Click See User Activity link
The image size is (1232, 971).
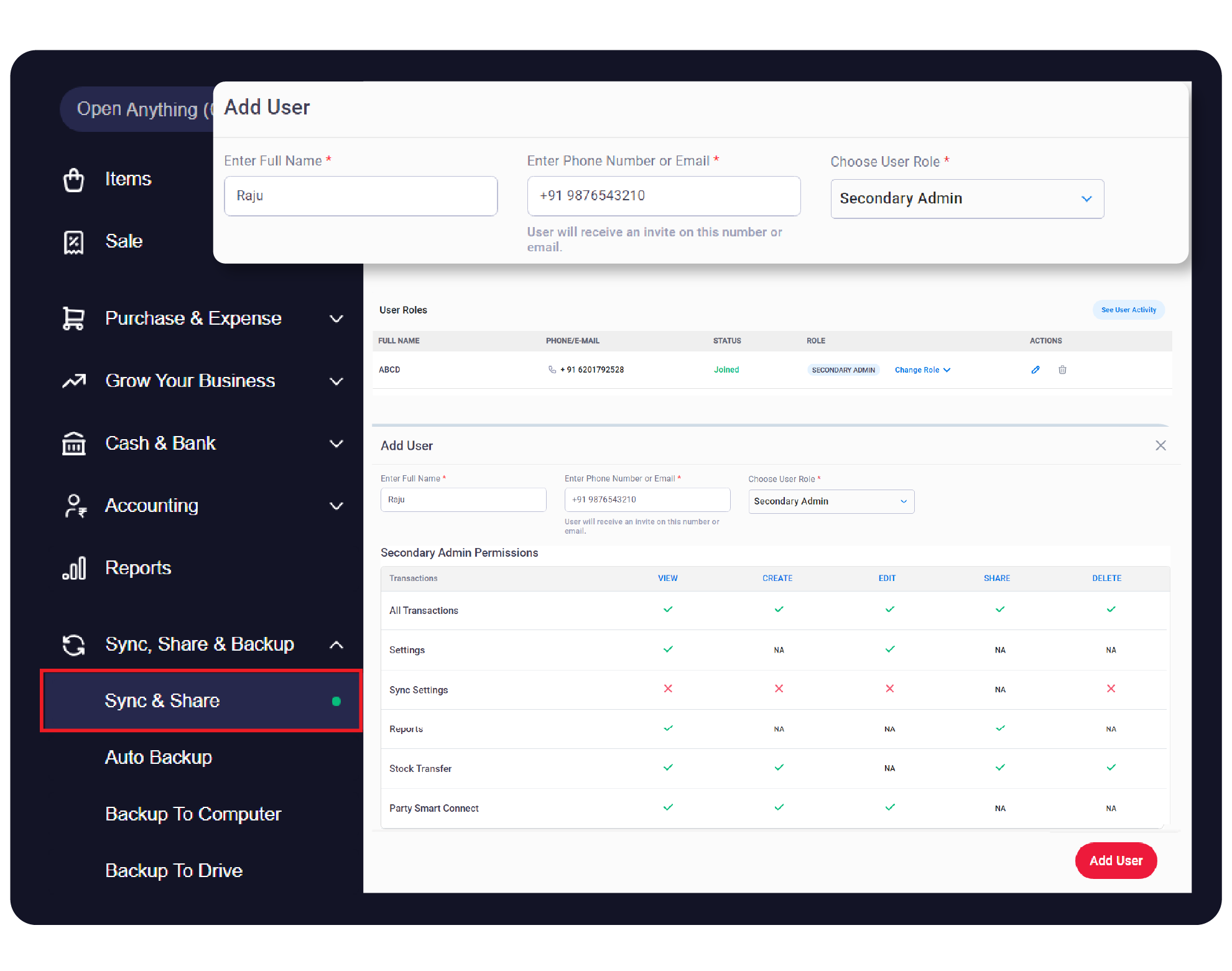[x=1128, y=310]
